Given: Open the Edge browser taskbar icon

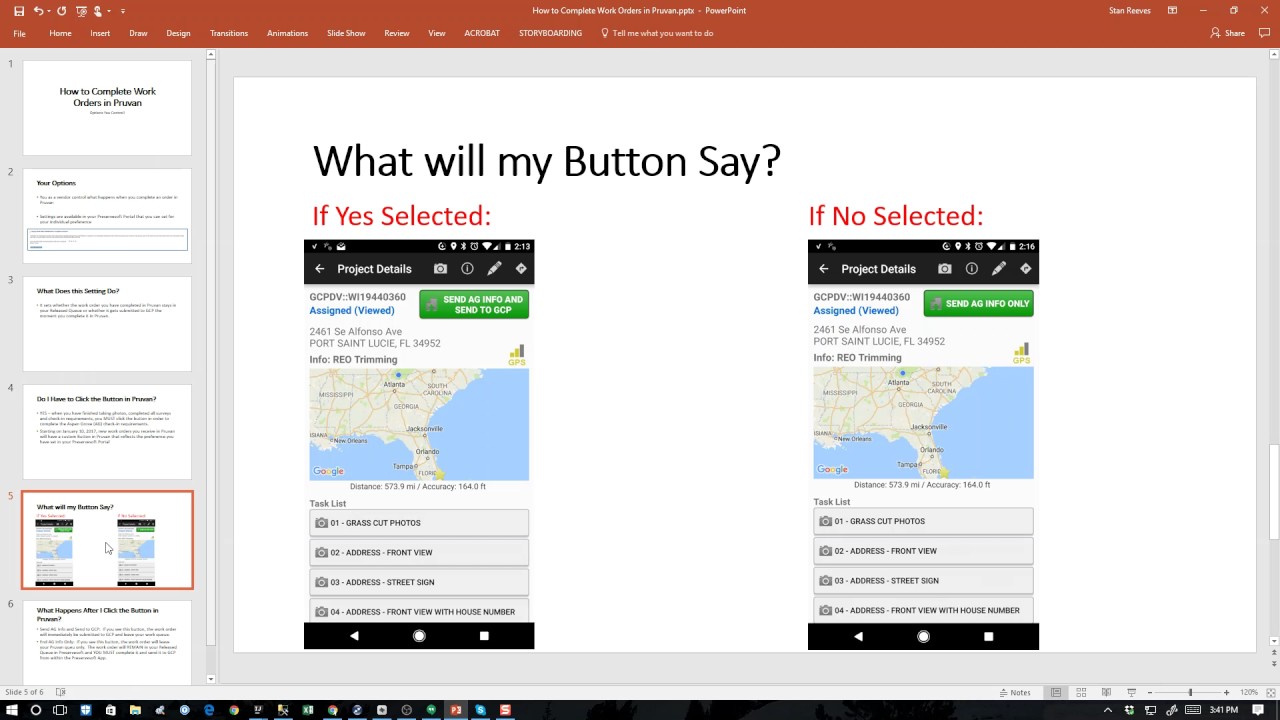Looking at the screenshot, I should 209,710.
